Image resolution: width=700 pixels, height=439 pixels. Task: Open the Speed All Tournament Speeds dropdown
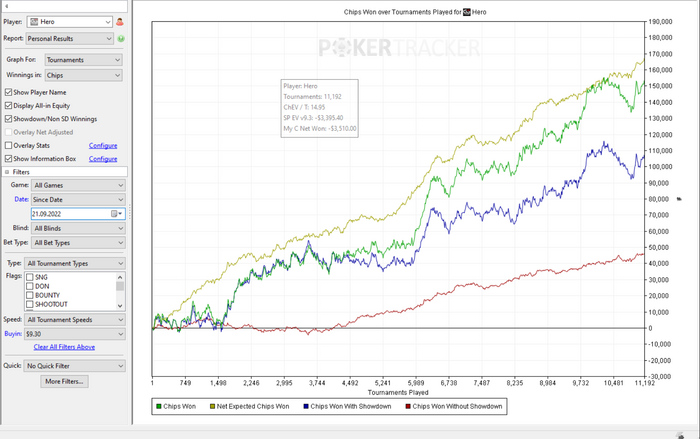click(x=75, y=320)
